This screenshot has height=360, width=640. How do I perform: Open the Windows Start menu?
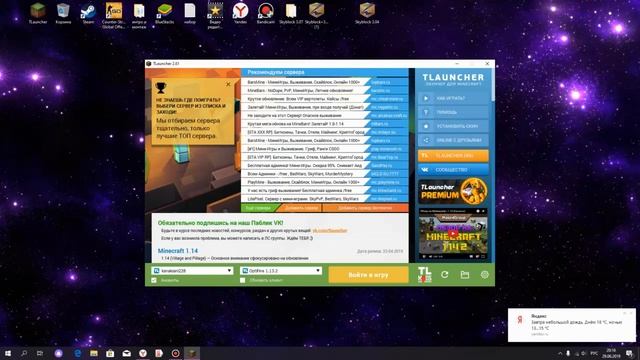7,353
